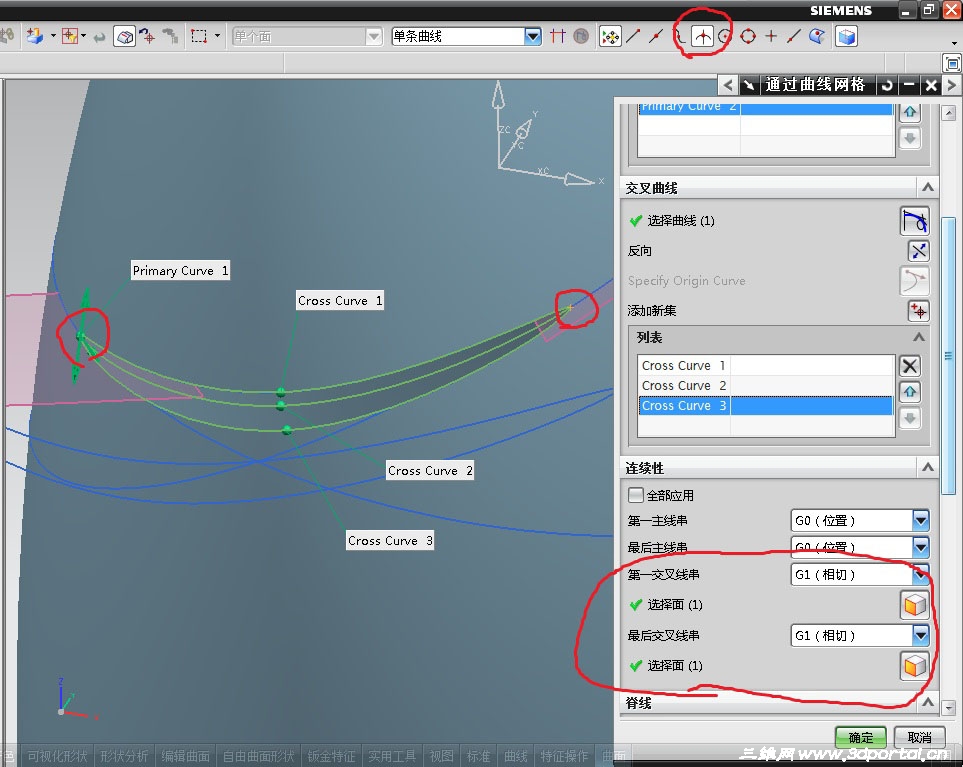Click the Follow Fillet round icon
This screenshot has width=963, height=767.
coord(580,37)
